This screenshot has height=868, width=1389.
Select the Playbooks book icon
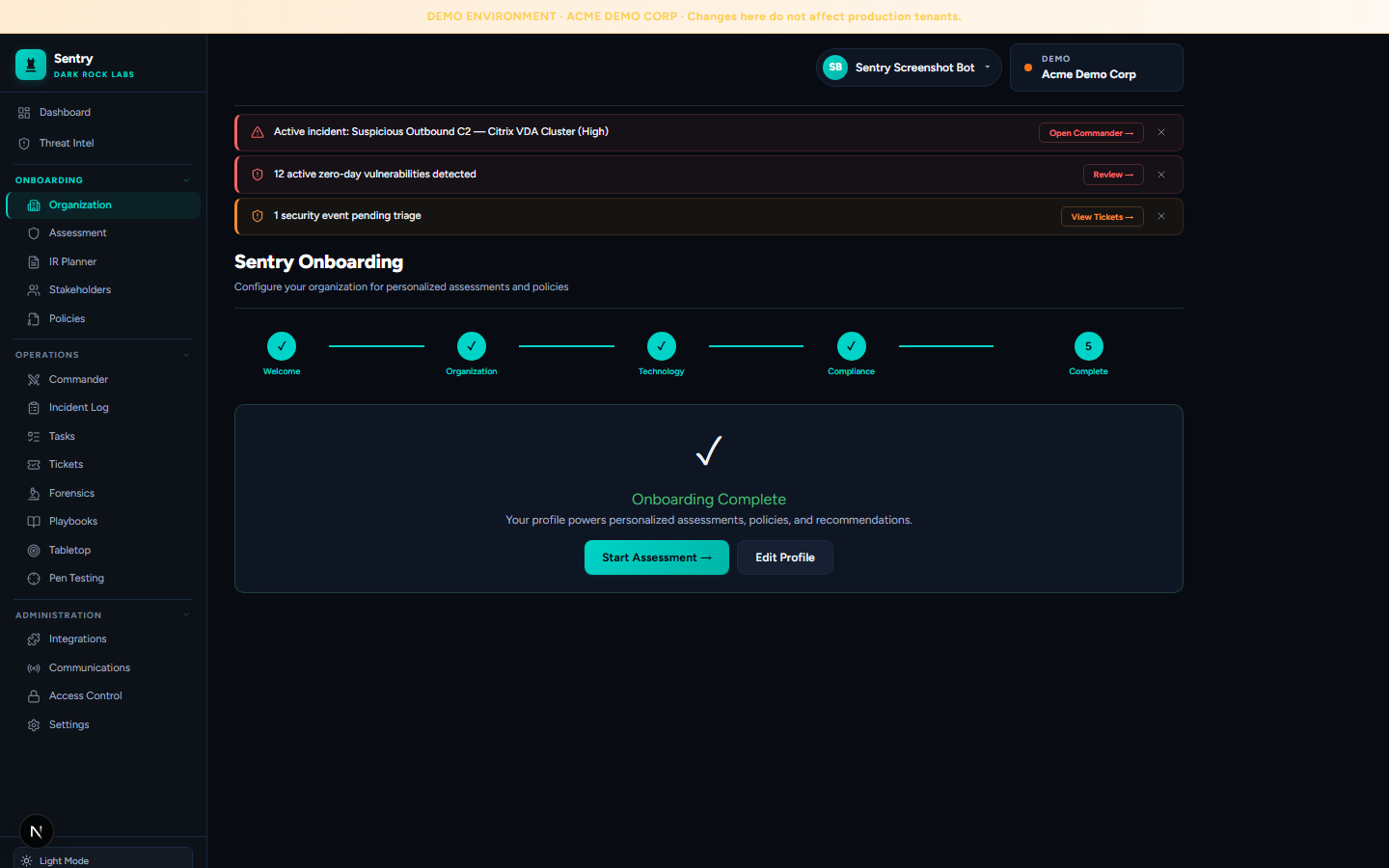point(34,522)
